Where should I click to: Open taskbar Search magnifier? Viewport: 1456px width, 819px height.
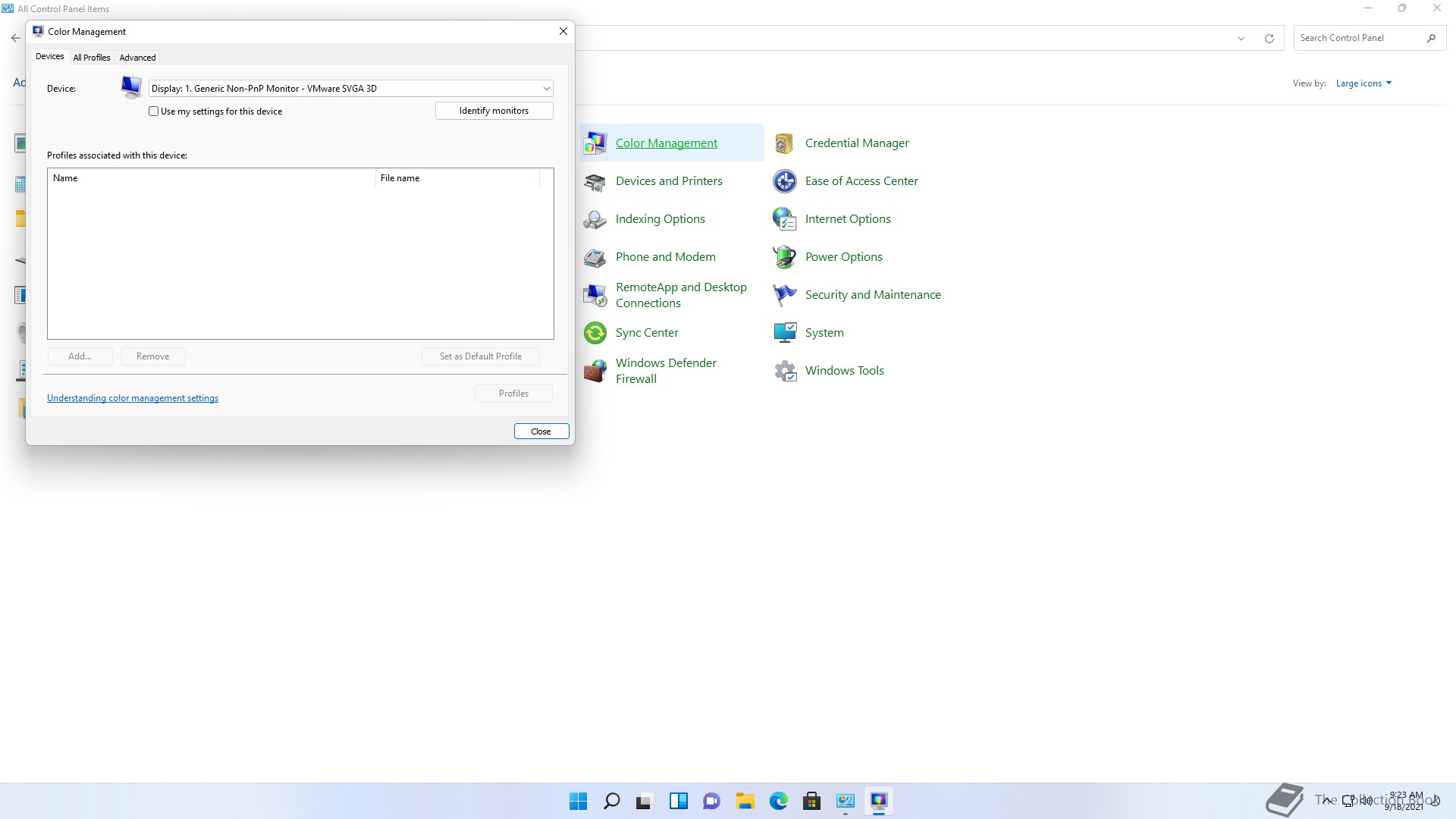(x=611, y=801)
